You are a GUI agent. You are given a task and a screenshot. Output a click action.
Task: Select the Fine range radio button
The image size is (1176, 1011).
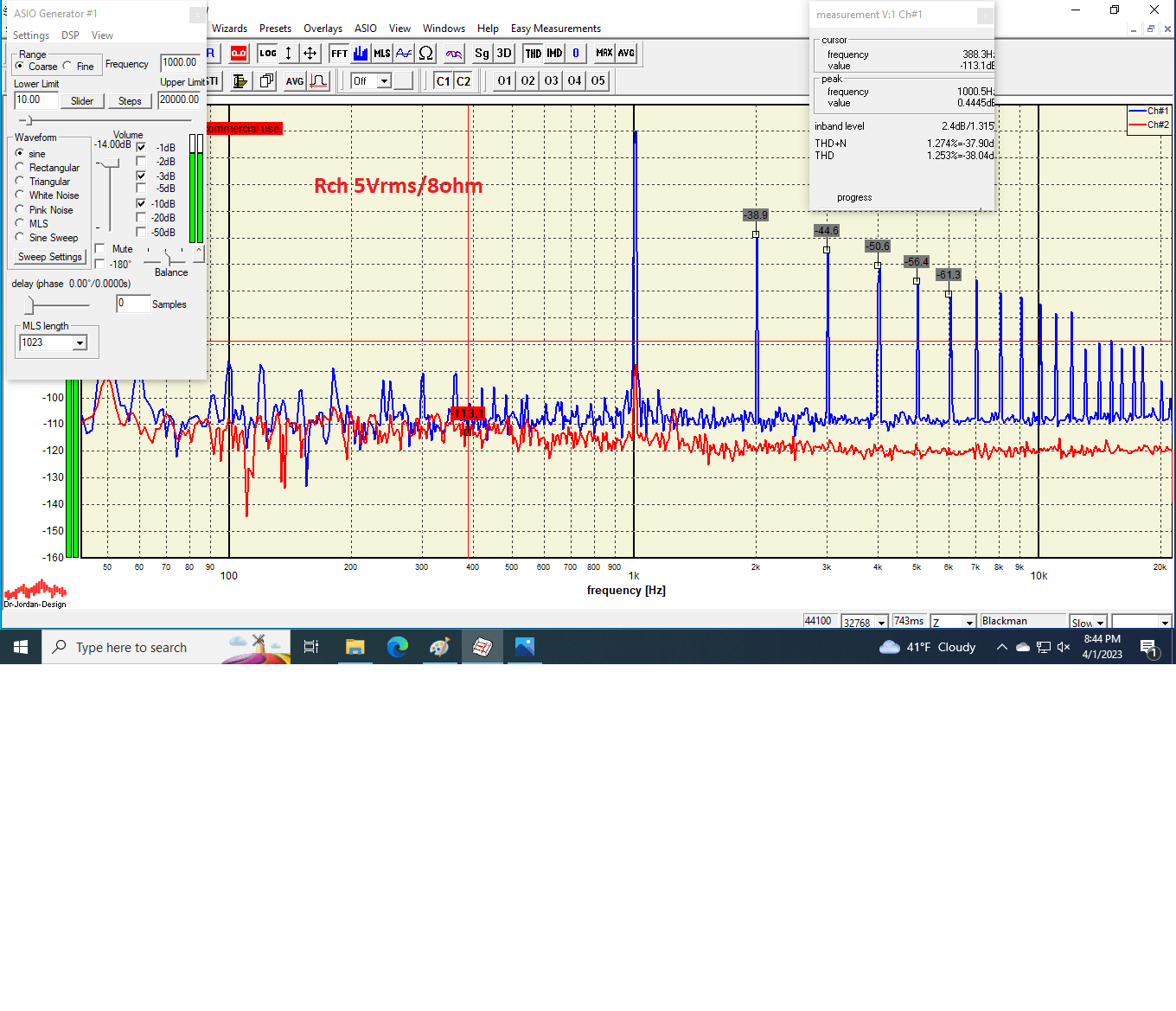(67, 66)
